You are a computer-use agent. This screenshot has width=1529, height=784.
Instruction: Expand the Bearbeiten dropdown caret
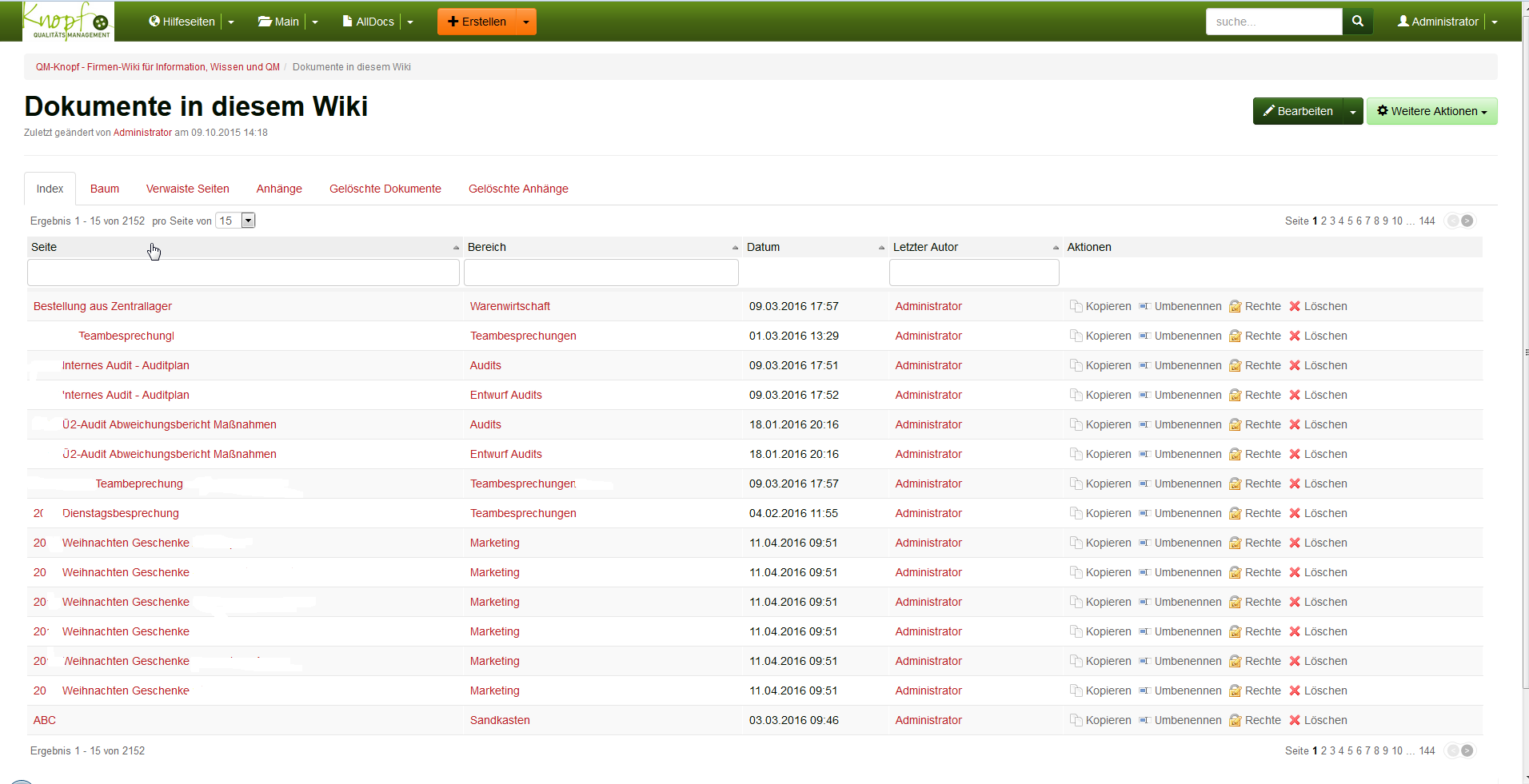click(1352, 111)
